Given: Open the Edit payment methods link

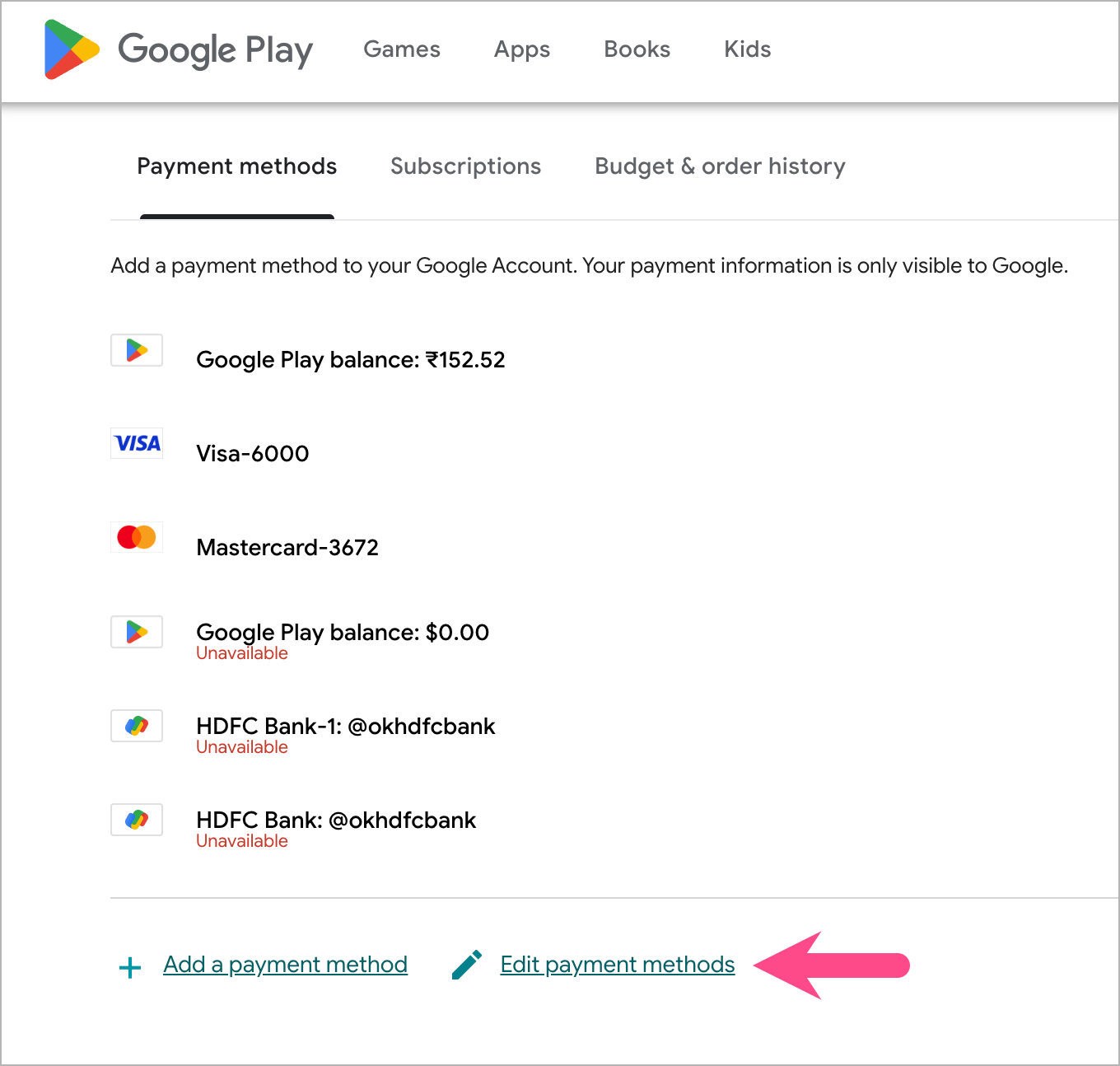Looking at the screenshot, I should point(618,965).
